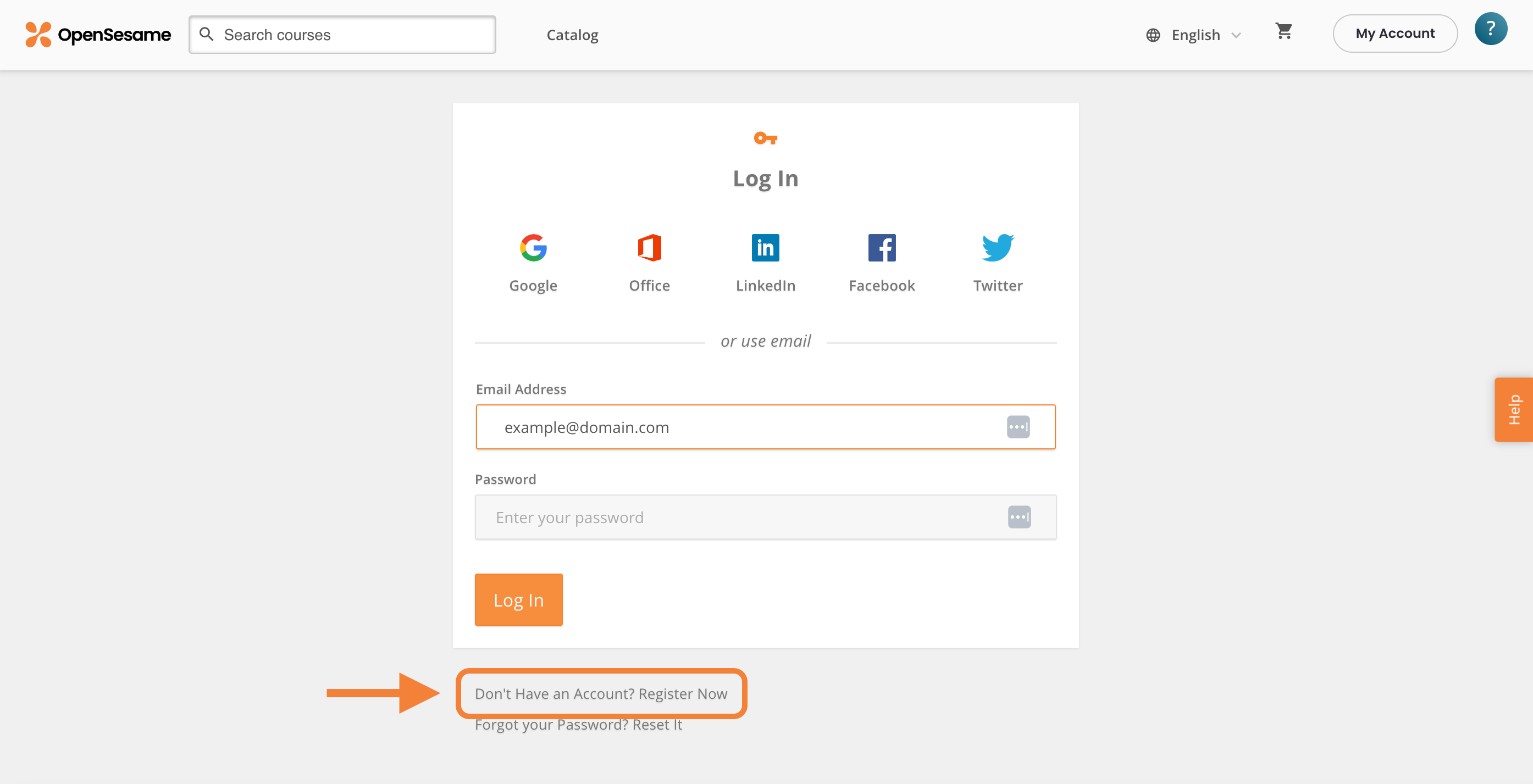This screenshot has height=784, width=1533.
Task: Follow the Register Now link
Action: [601, 693]
